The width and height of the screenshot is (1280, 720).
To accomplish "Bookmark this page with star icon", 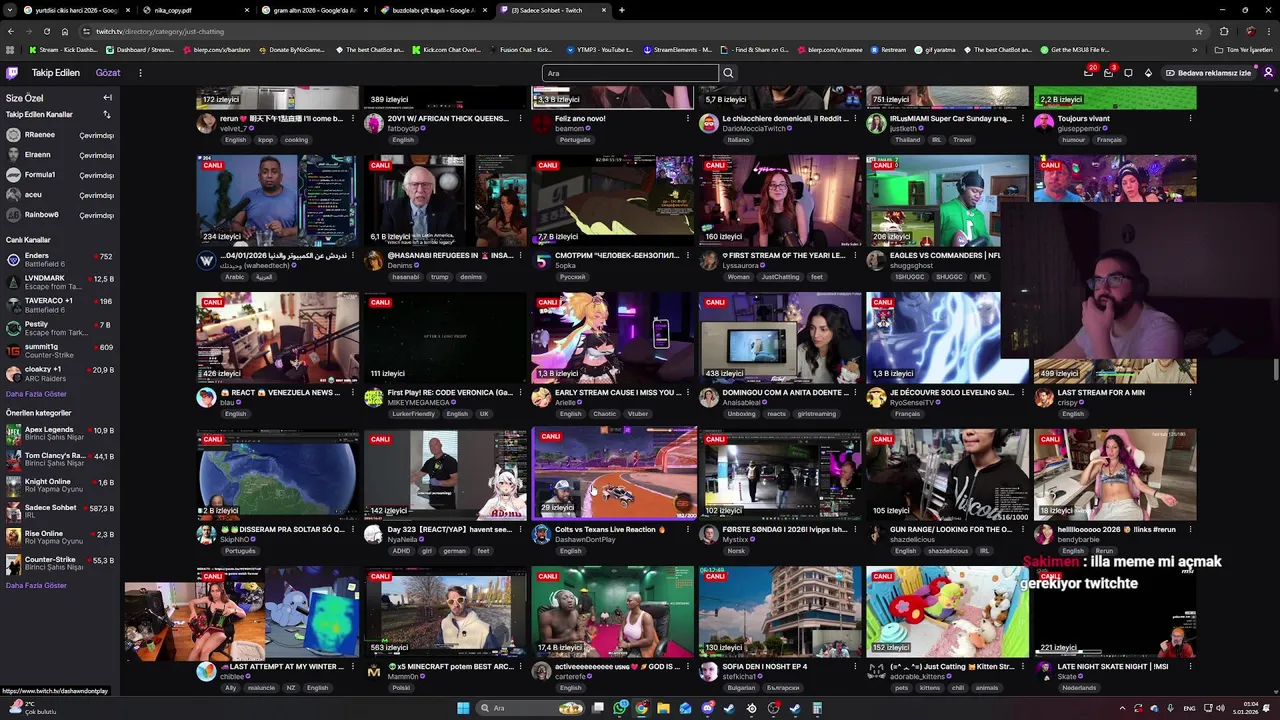I will (x=1198, y=31).
